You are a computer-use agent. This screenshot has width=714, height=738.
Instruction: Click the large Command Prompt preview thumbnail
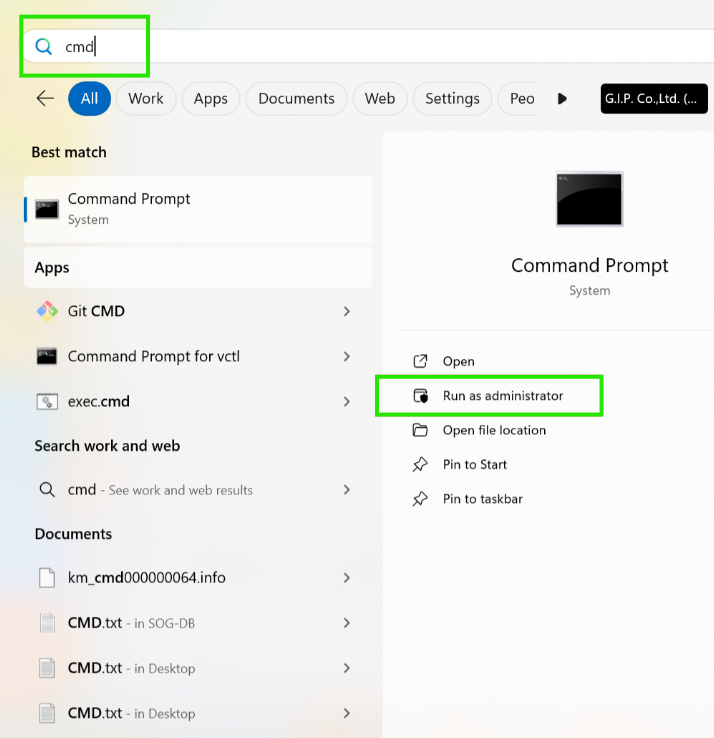click(x=589, y=199)
